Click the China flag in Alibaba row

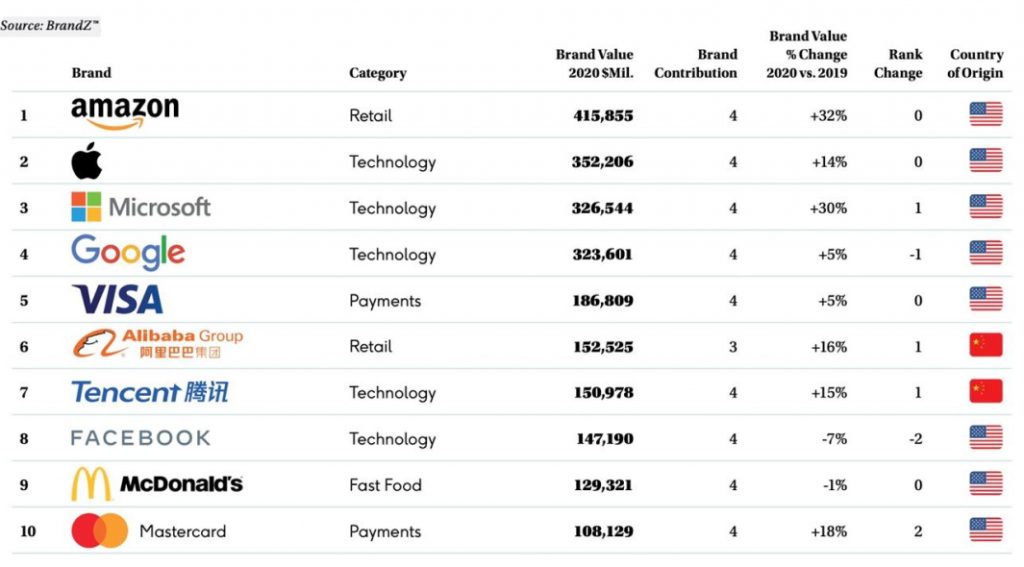985,346
